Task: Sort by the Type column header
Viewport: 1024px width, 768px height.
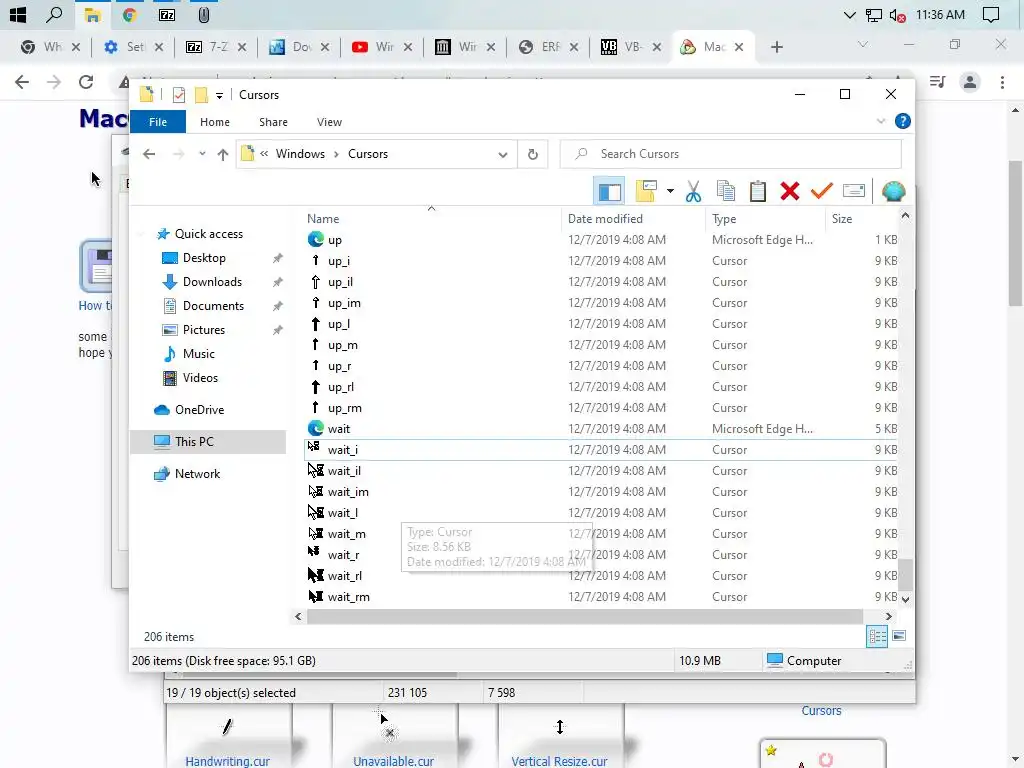Action: pos(765,219)
